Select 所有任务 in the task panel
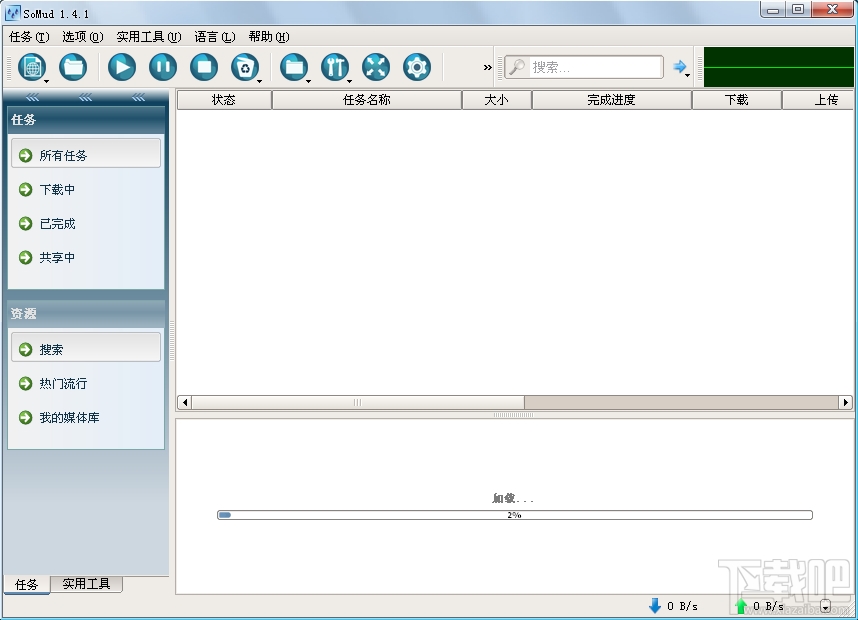858x620 pixels. pos(86,155)
